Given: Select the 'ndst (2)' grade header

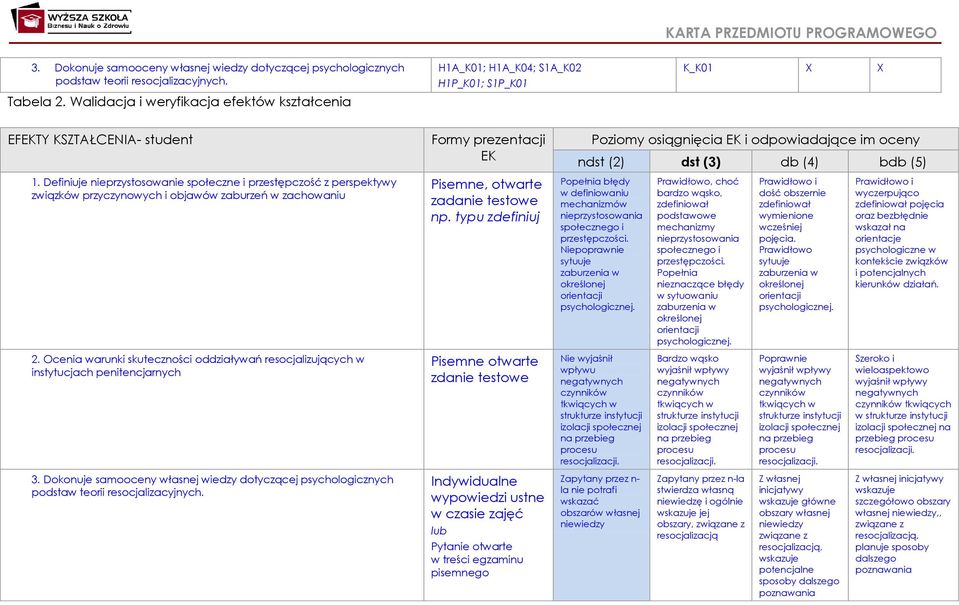Looking at the screenshot, I should [x=601, y=161].
